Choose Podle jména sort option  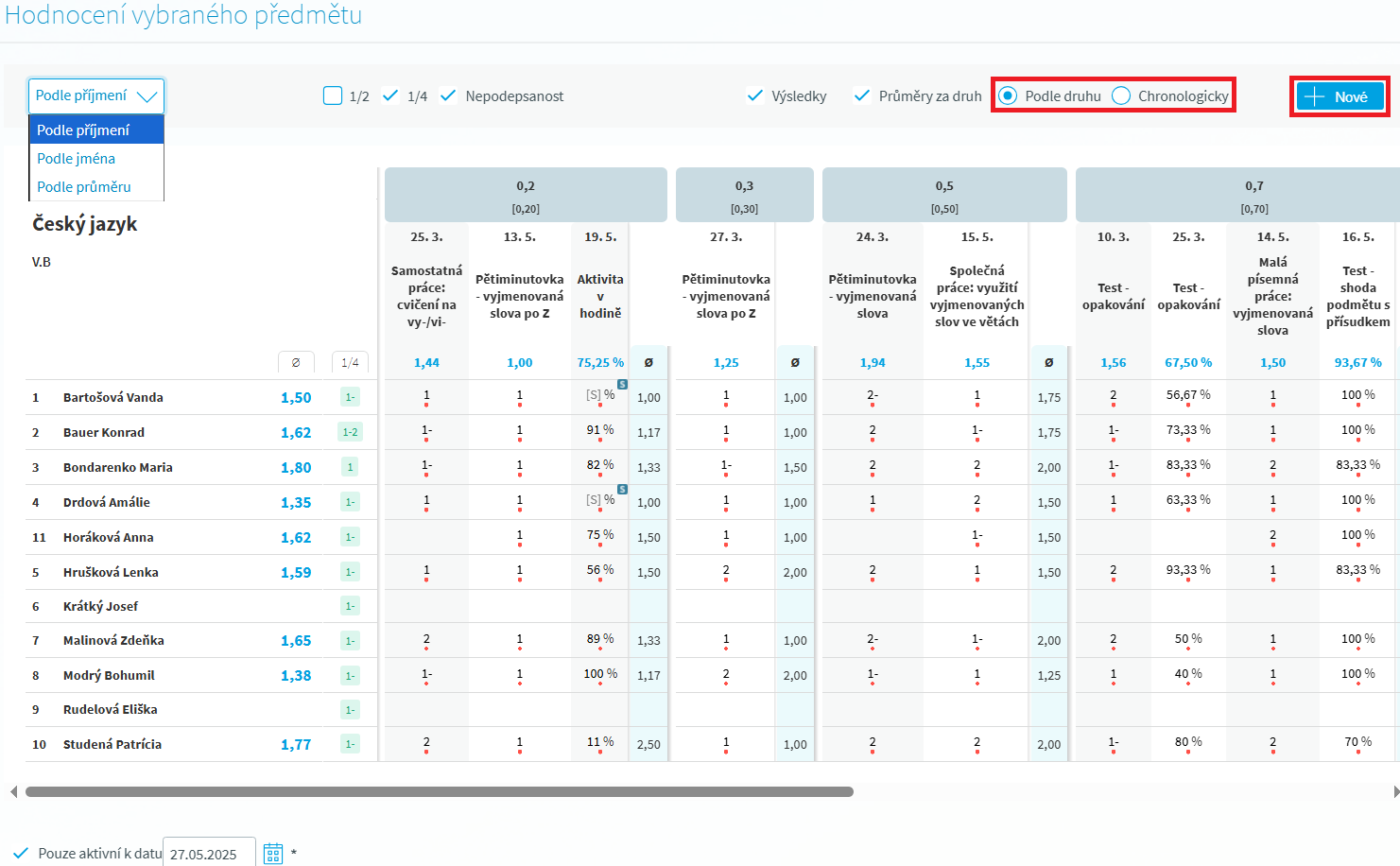[x=96, y=158]
